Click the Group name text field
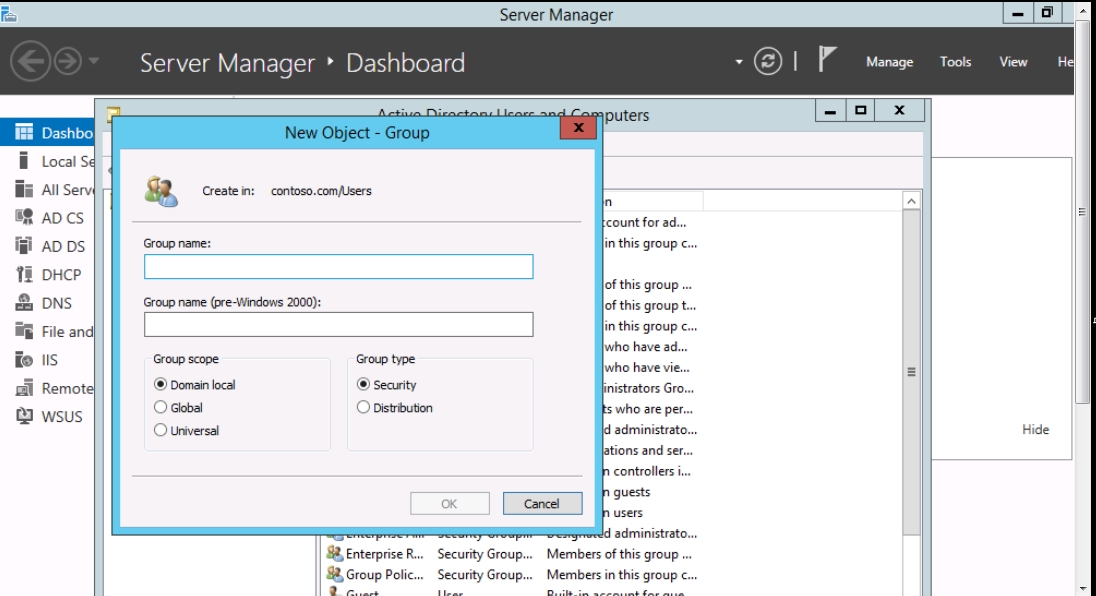Screen dimensions: 1096x596 point(338,266)
